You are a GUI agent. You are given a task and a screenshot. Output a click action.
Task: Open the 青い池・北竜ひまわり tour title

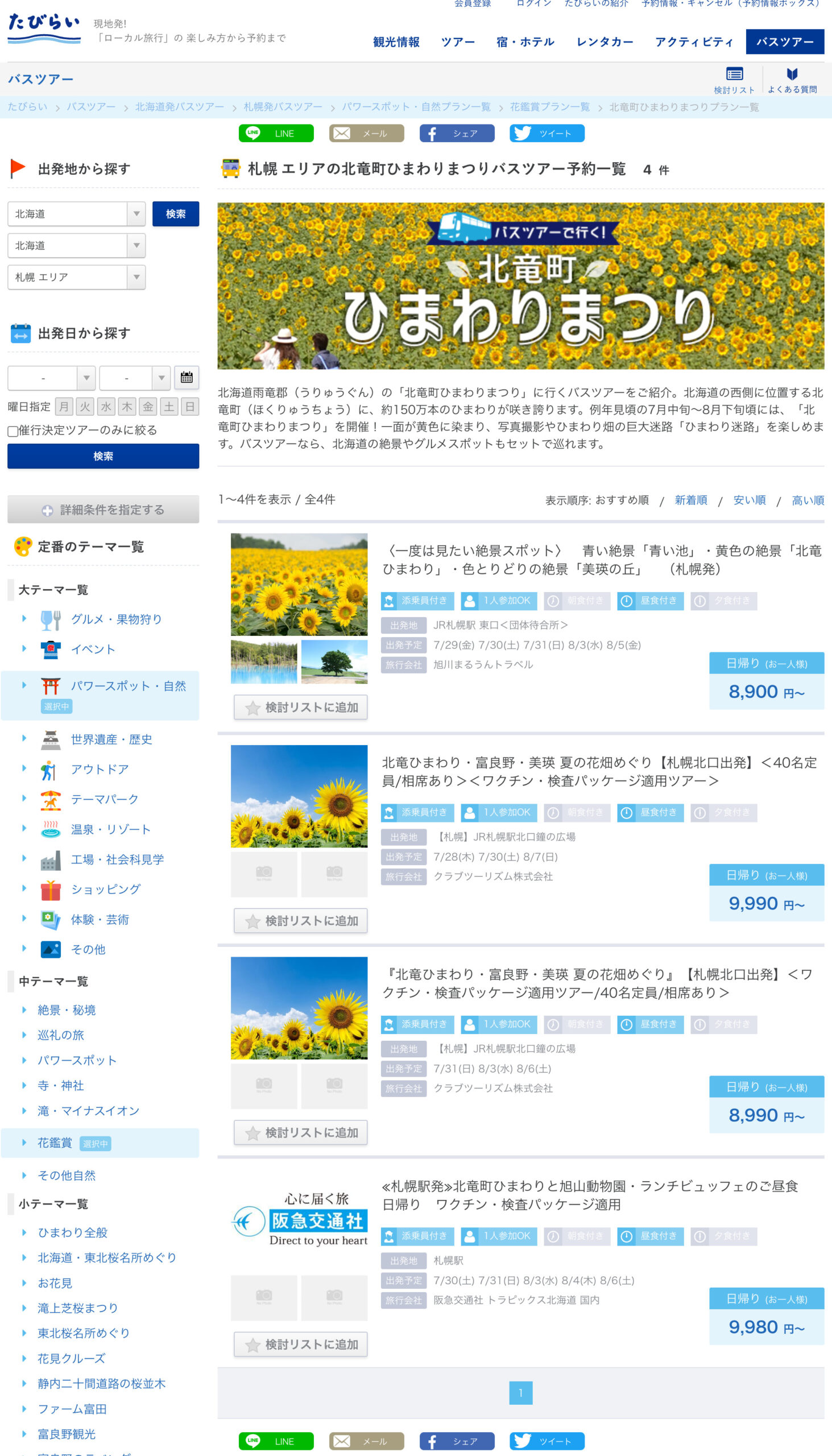[602, 560]
